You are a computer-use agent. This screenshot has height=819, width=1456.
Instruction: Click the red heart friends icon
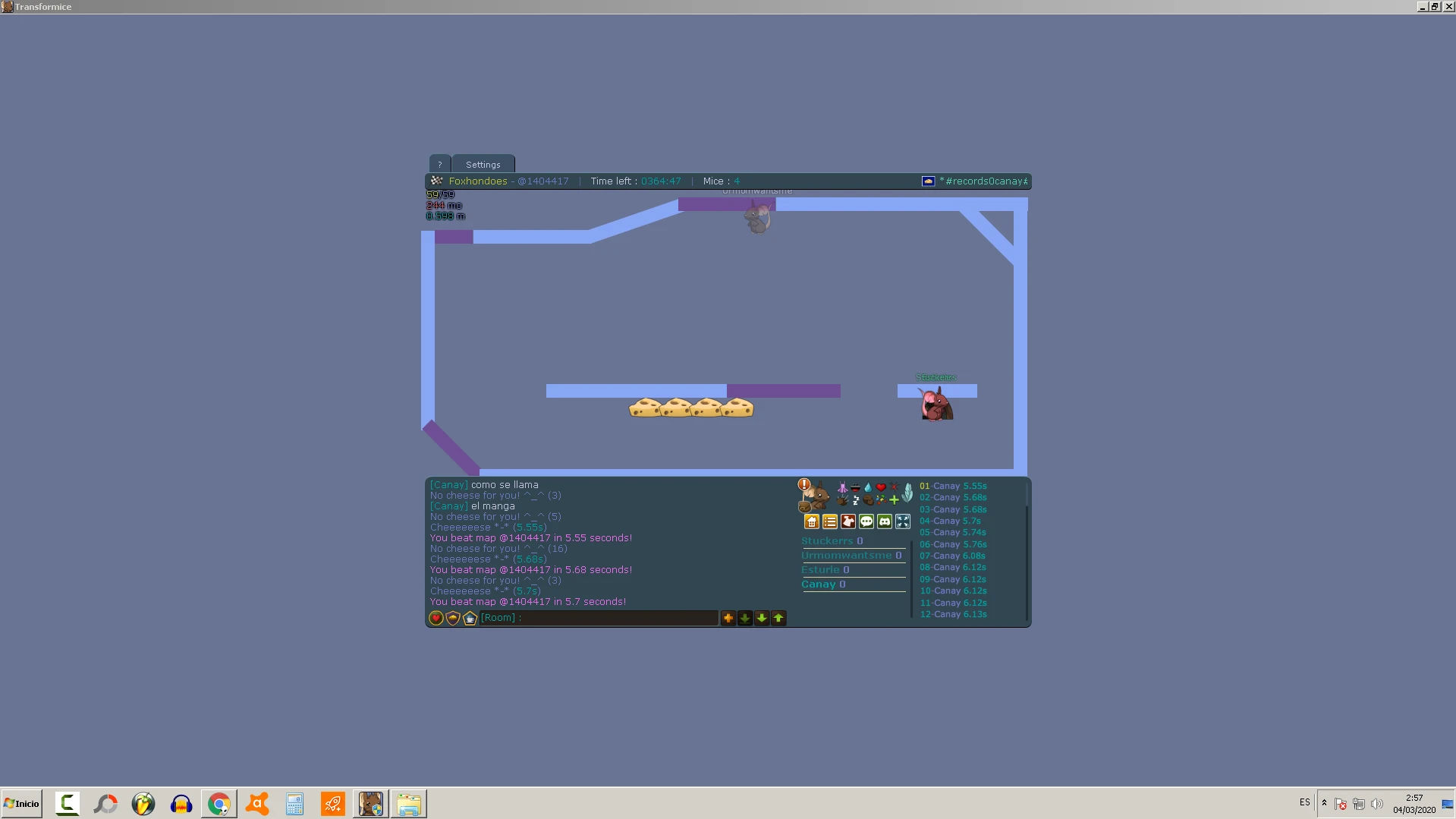tap(436, 618)
